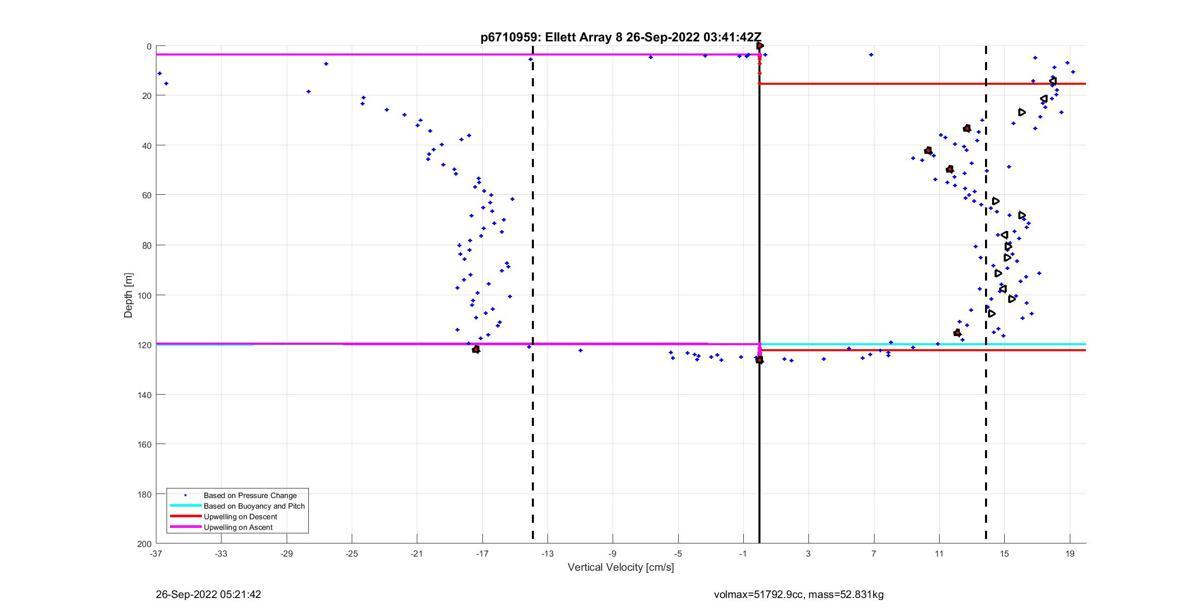Click the magenta line sample in the legend

tap(185, 527)
